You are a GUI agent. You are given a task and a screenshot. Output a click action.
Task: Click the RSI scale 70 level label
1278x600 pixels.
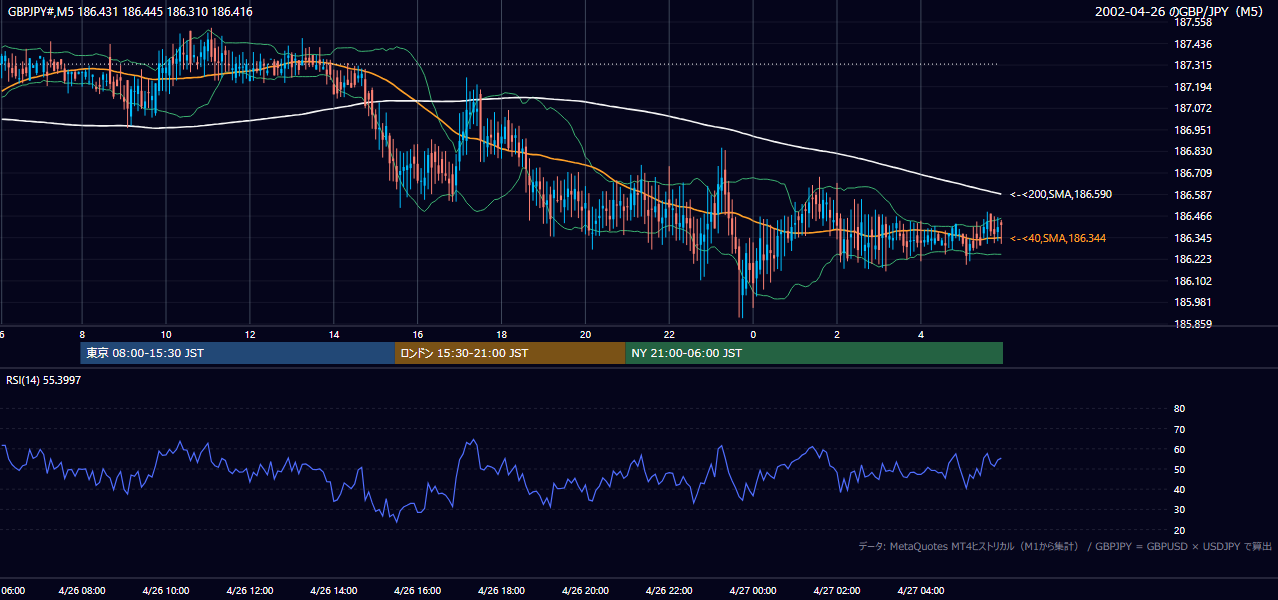(1179, 429)
